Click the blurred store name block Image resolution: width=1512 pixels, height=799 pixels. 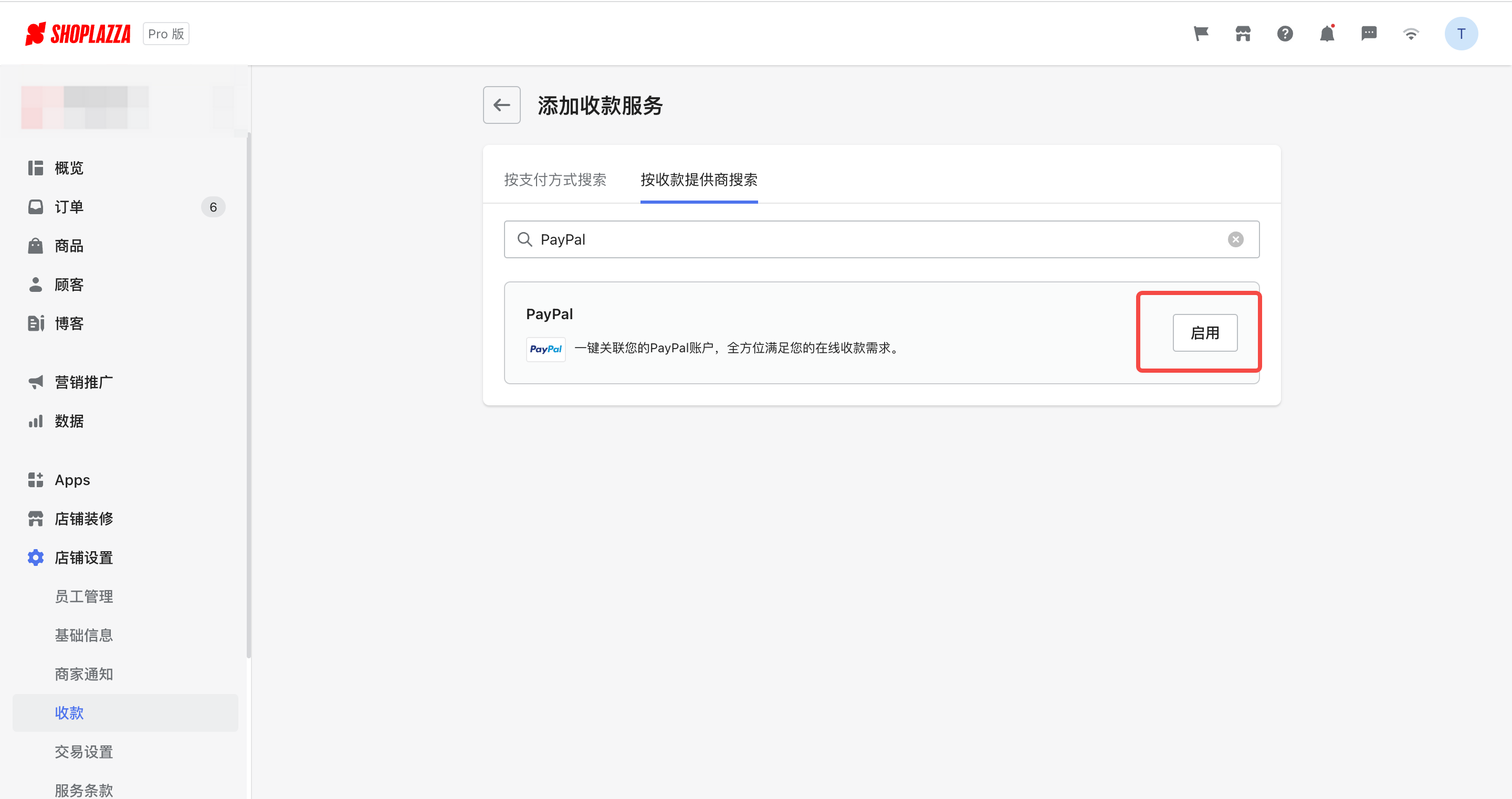[85, 108]
